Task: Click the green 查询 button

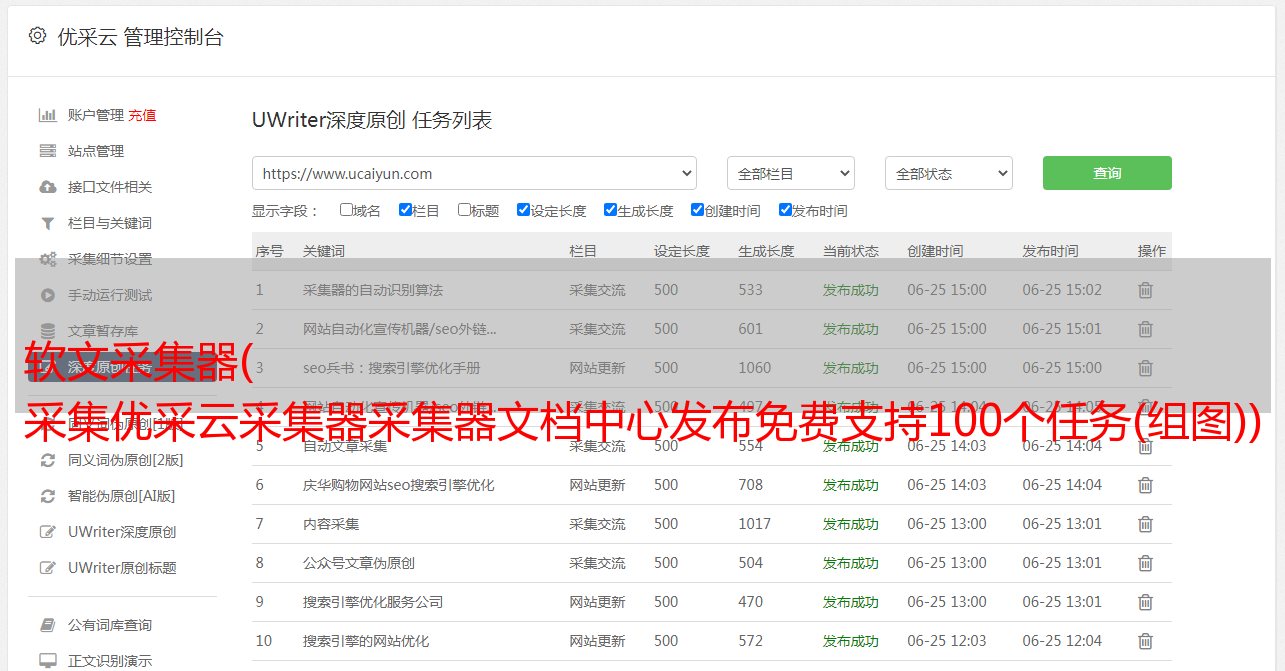Action: click(1107, 173)
